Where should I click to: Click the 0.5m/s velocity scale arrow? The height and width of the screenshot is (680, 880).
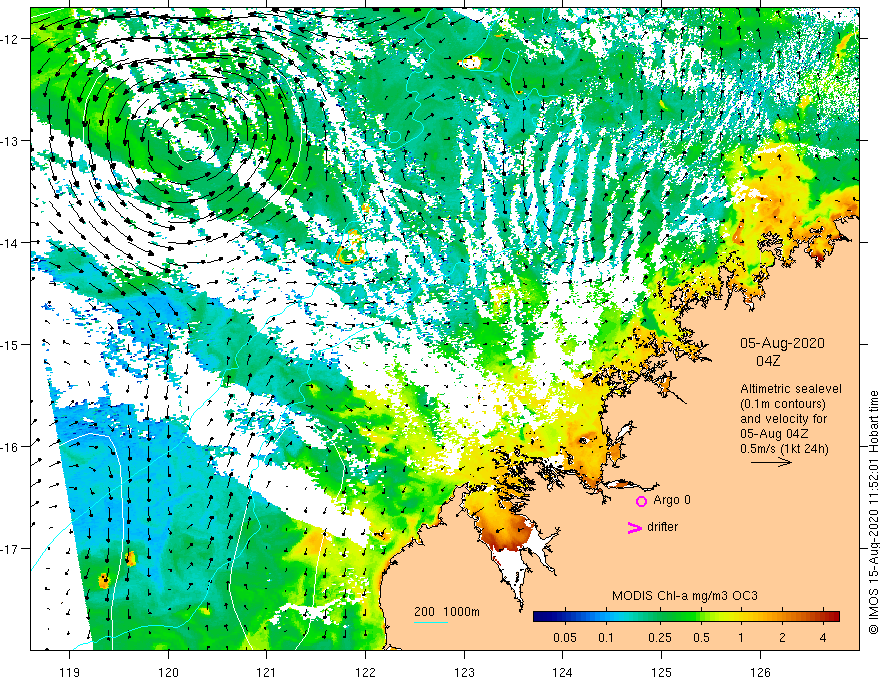point(771,462)
